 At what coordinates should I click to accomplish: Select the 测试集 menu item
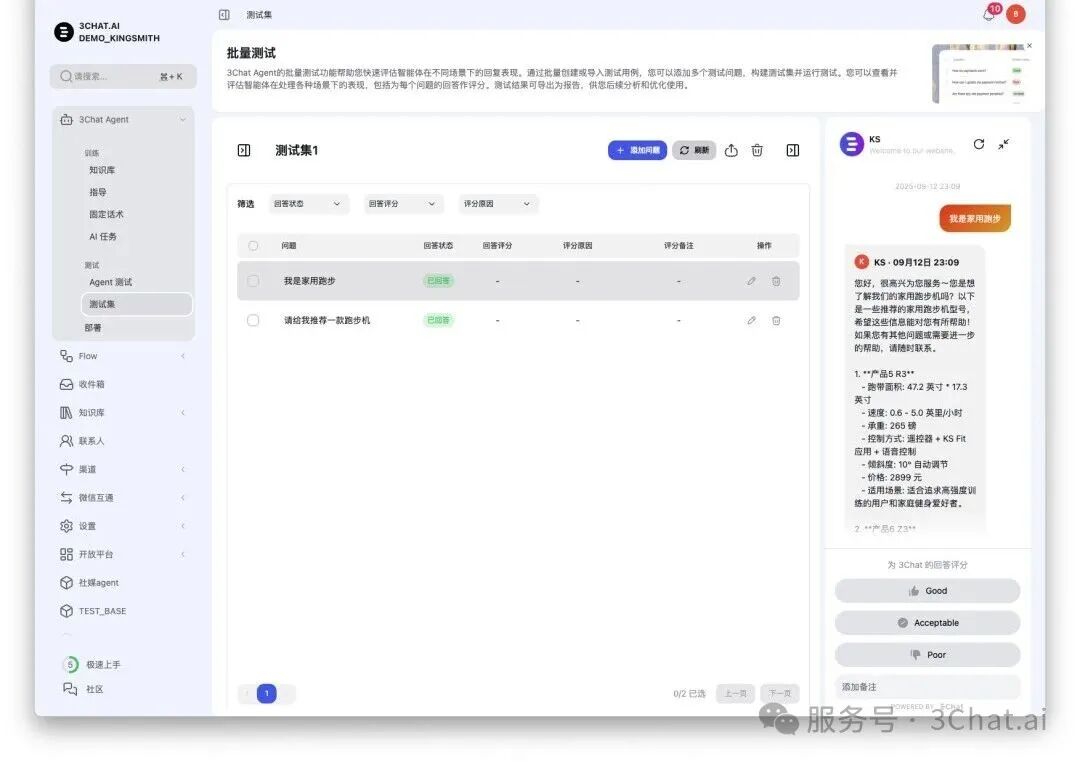pos(136,304)
